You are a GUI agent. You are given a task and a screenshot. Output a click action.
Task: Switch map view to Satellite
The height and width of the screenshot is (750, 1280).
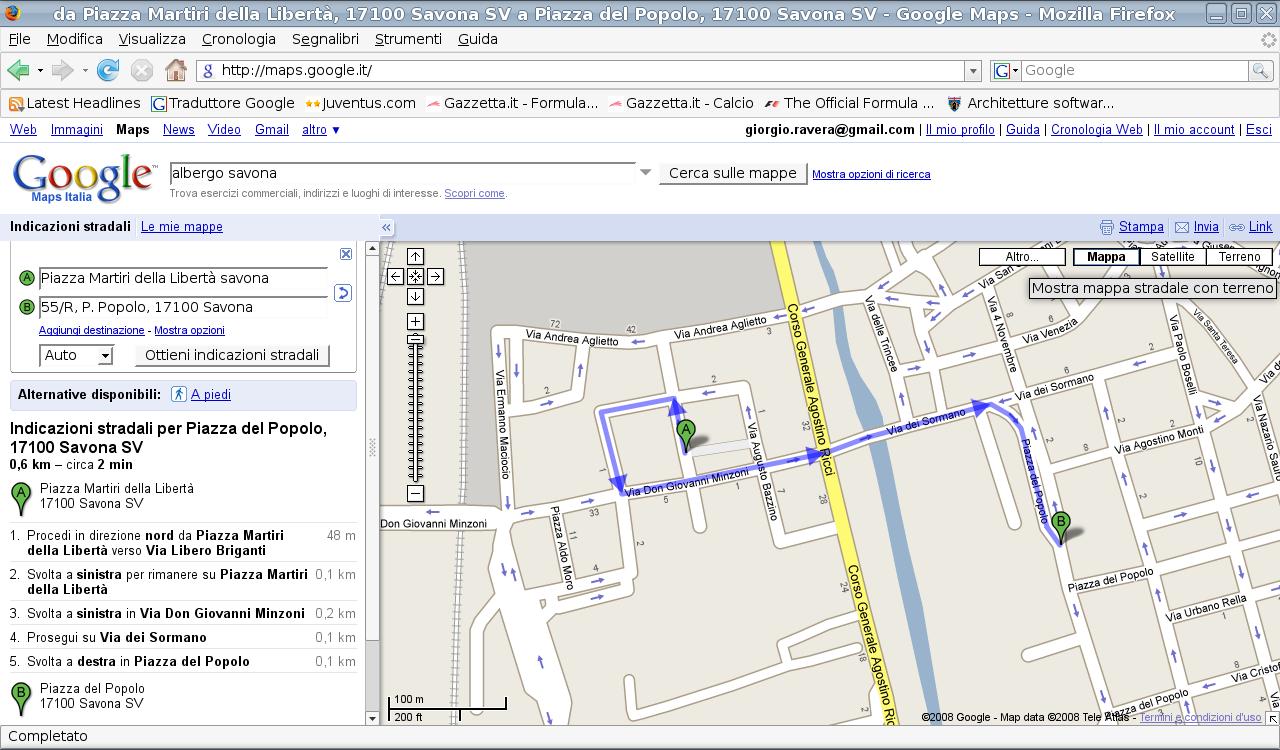(x=1172, y=257)
